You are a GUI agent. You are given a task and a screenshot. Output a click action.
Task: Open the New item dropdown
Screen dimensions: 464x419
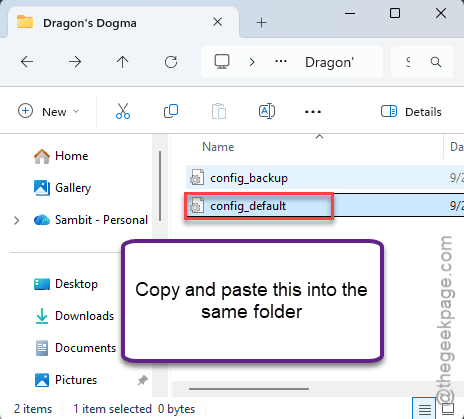point(48,111)
